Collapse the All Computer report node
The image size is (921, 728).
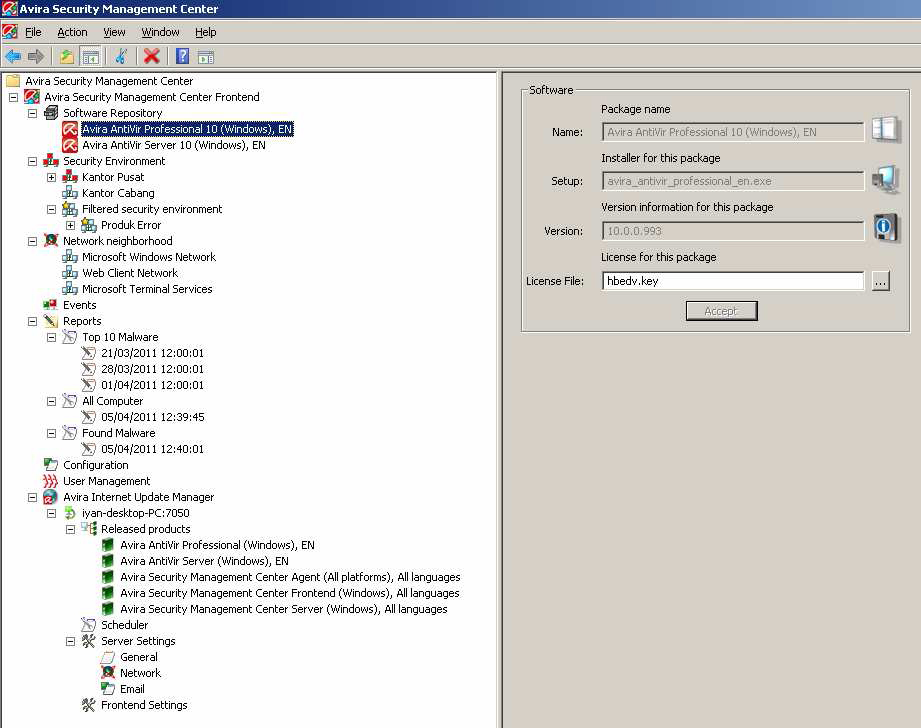[x=52, y=401]
